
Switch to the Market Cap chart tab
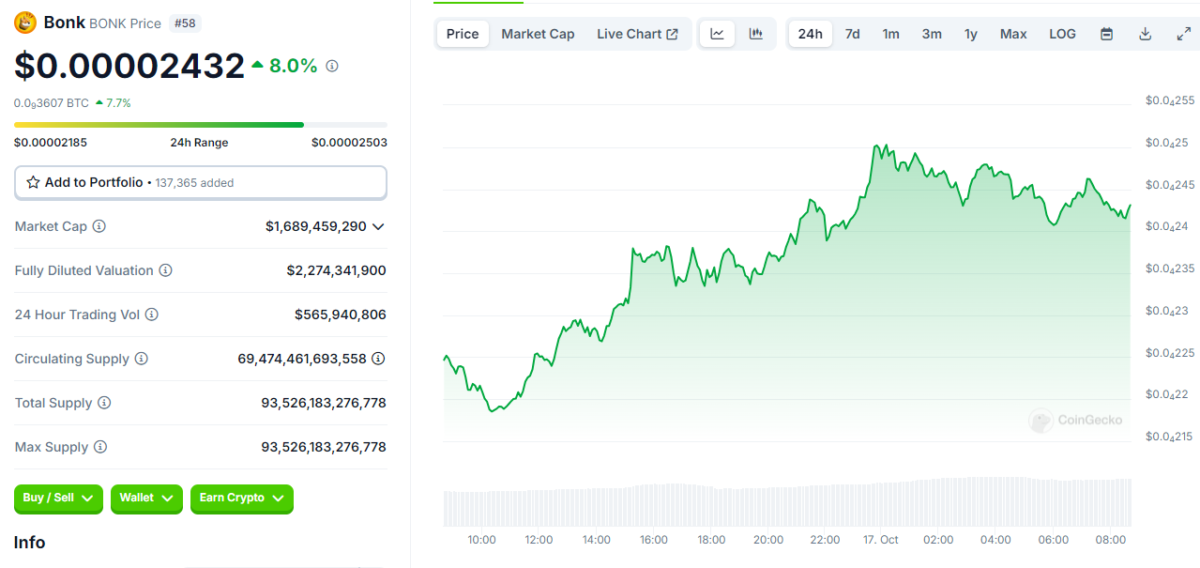tap(538, 34)
